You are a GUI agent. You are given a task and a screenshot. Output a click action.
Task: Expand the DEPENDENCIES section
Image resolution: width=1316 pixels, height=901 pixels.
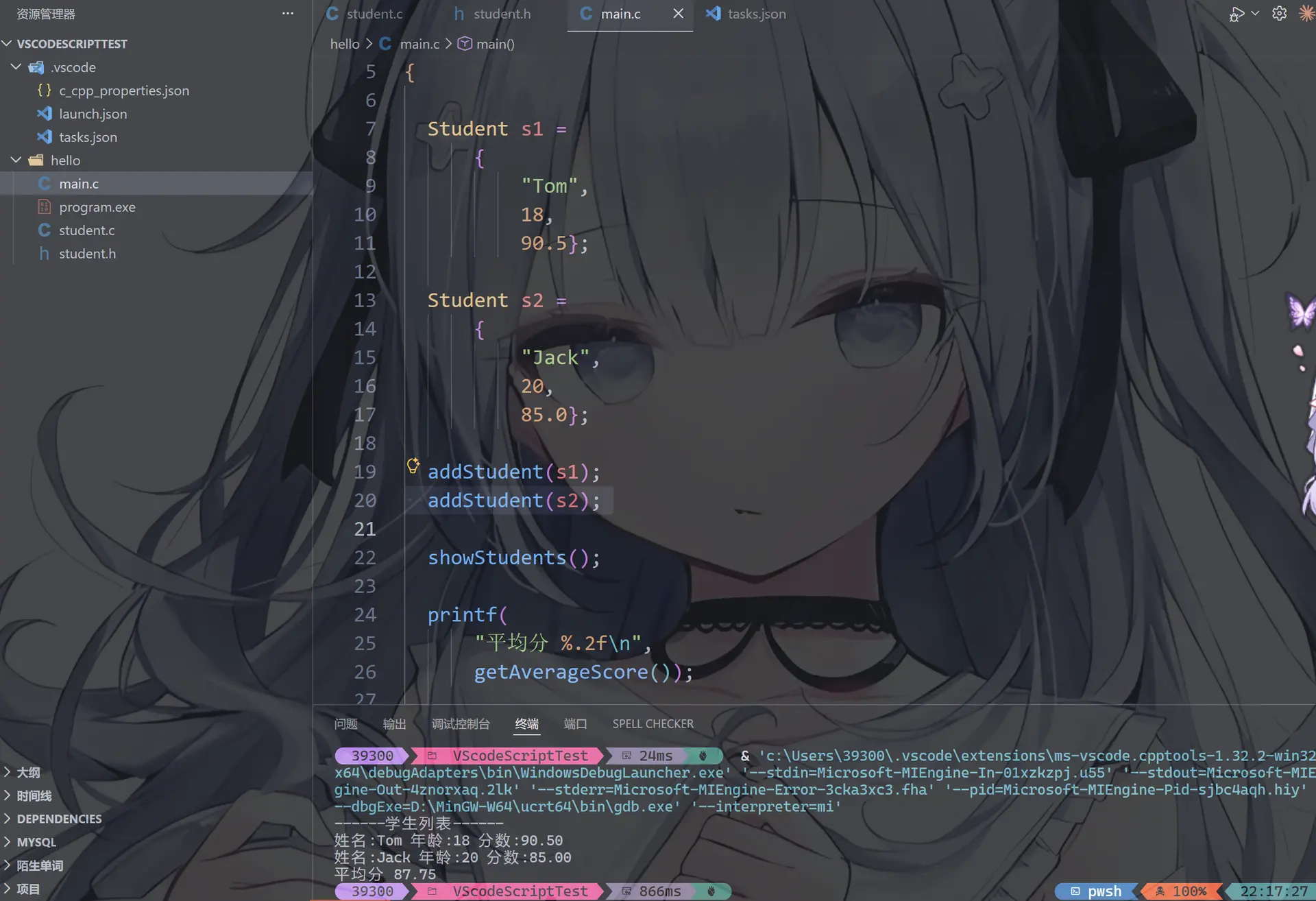pos(58,819)
